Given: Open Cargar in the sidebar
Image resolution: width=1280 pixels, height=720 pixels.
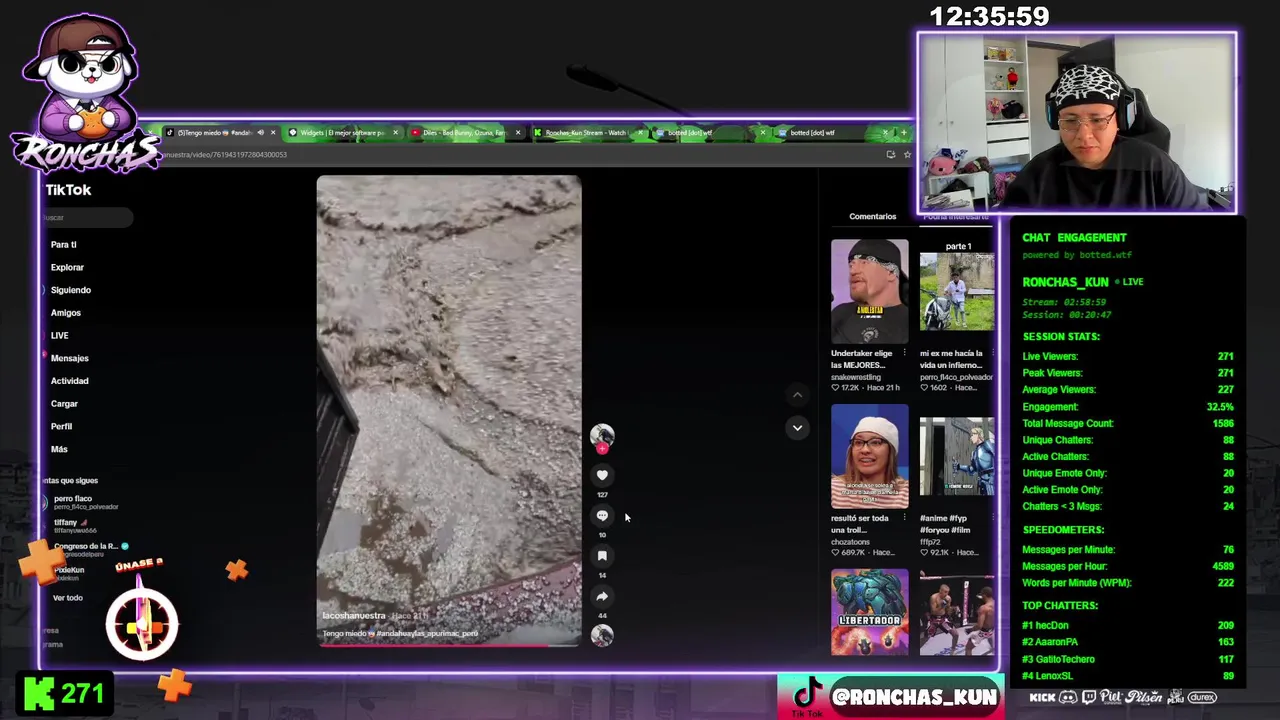Looking at the screenshot, I should coord(64,404).
